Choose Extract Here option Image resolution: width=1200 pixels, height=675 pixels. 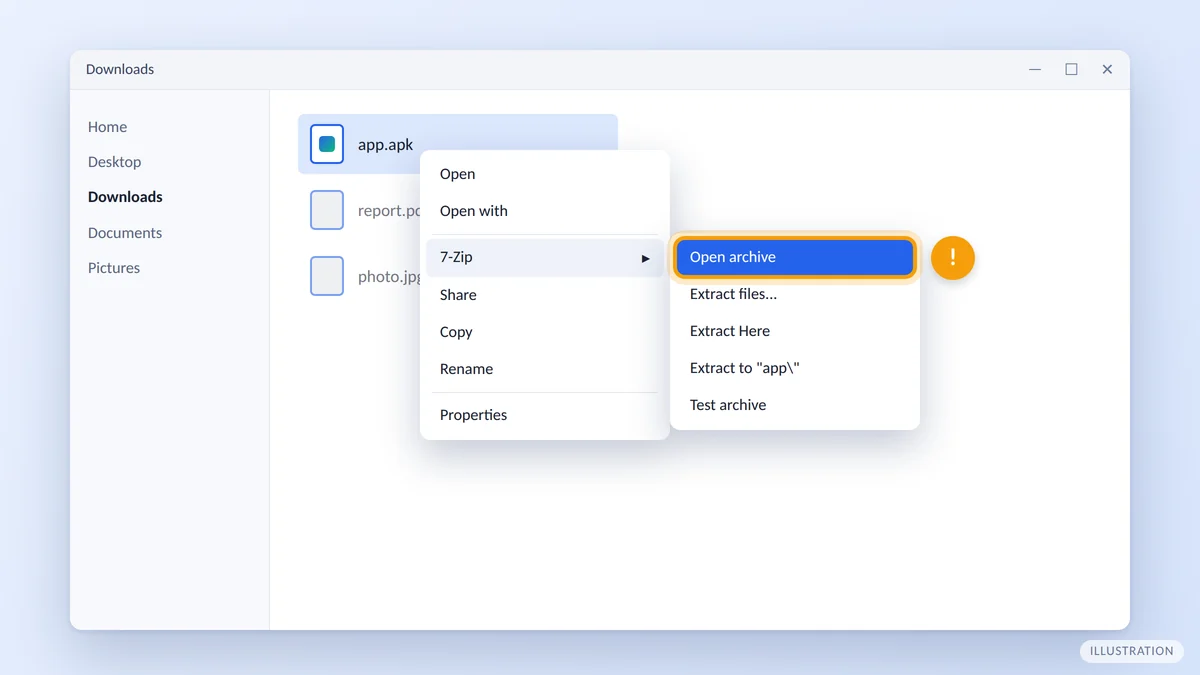(795, 331)
